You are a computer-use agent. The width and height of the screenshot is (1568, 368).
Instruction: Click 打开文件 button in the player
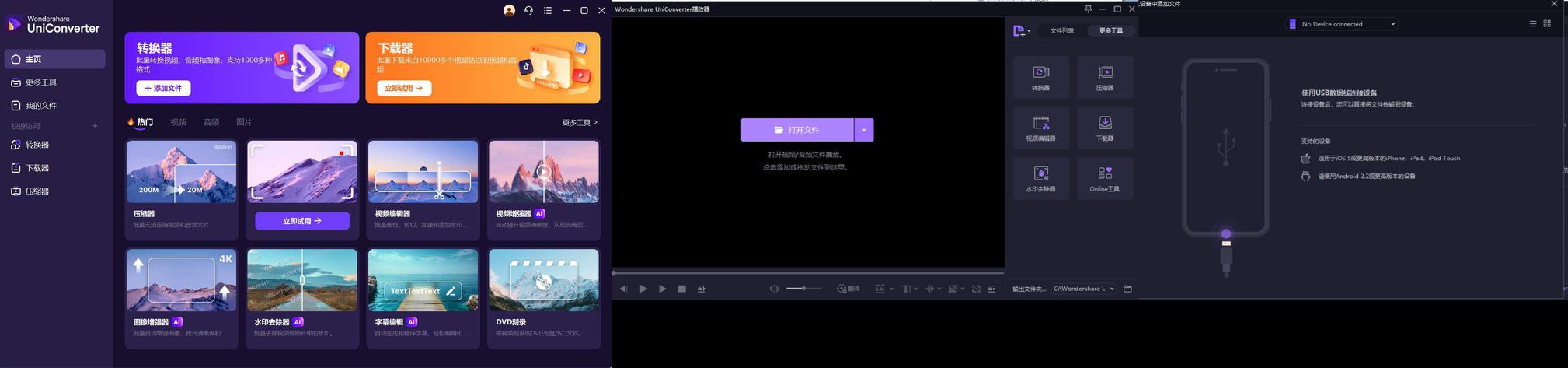[797, 130]
